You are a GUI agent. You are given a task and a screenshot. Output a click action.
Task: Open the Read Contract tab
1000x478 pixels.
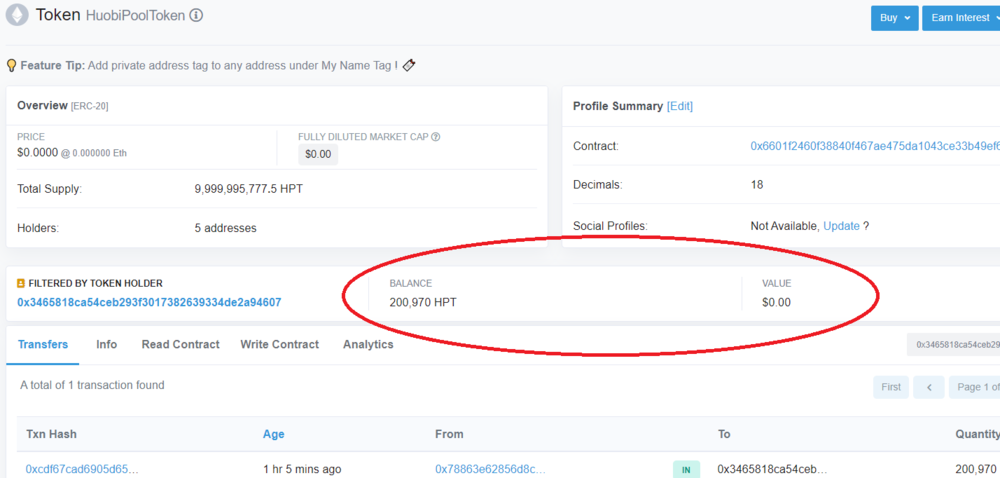coord(180,344)
